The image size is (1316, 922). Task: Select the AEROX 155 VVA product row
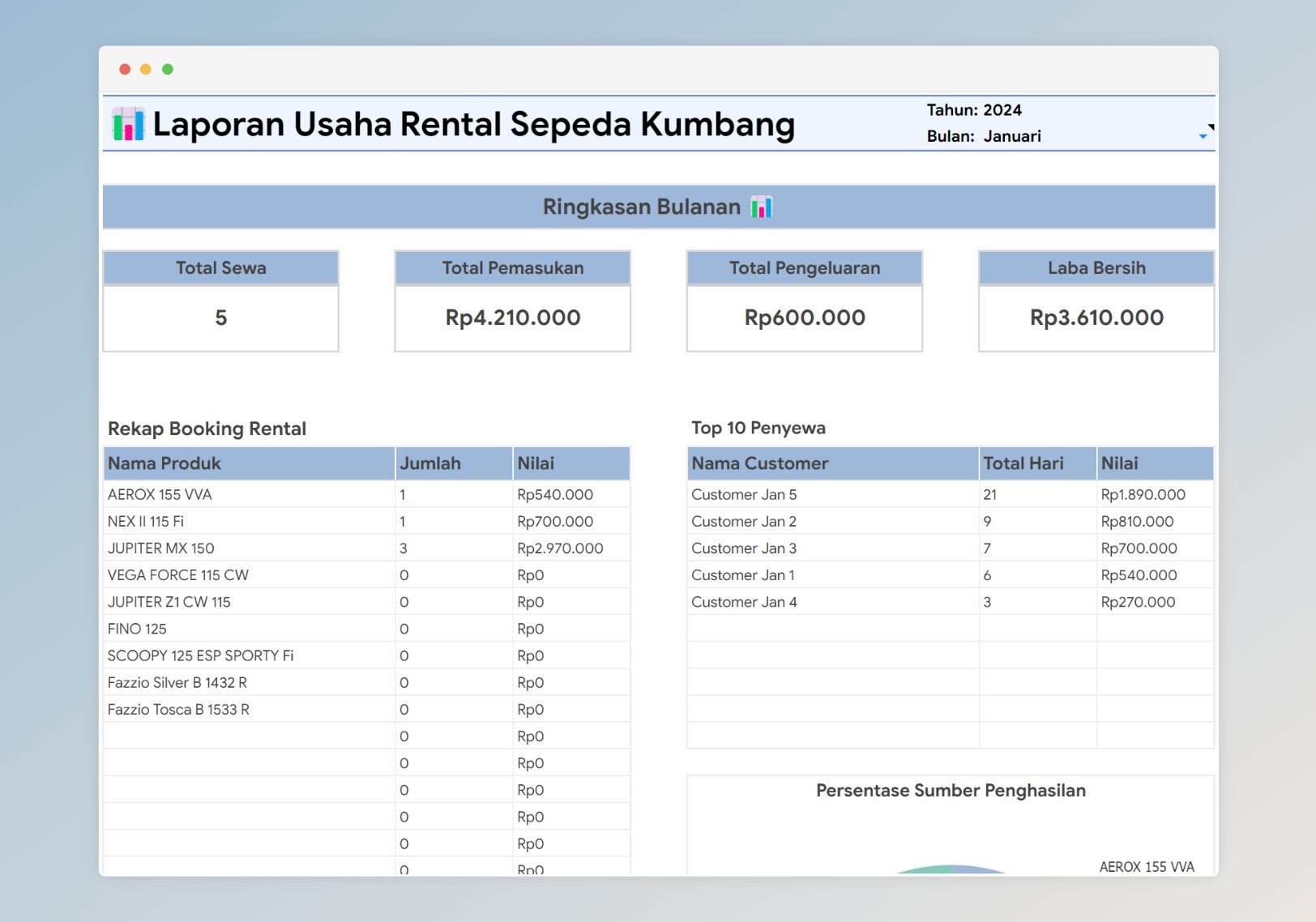366,494
